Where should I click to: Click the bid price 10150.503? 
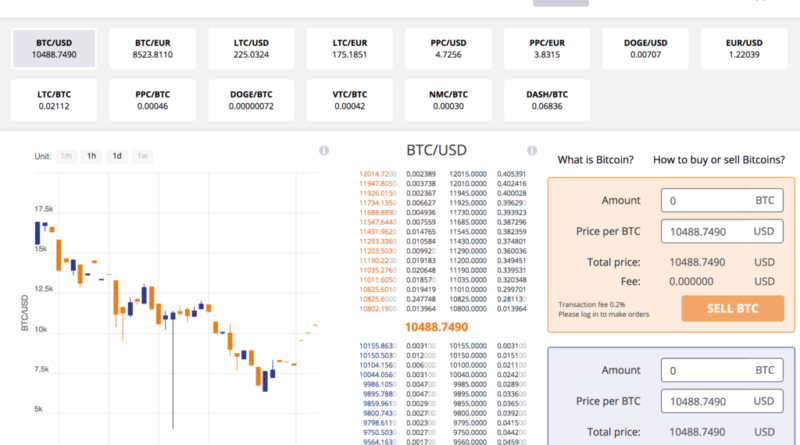pyautogui.click(x=378, y=356)
